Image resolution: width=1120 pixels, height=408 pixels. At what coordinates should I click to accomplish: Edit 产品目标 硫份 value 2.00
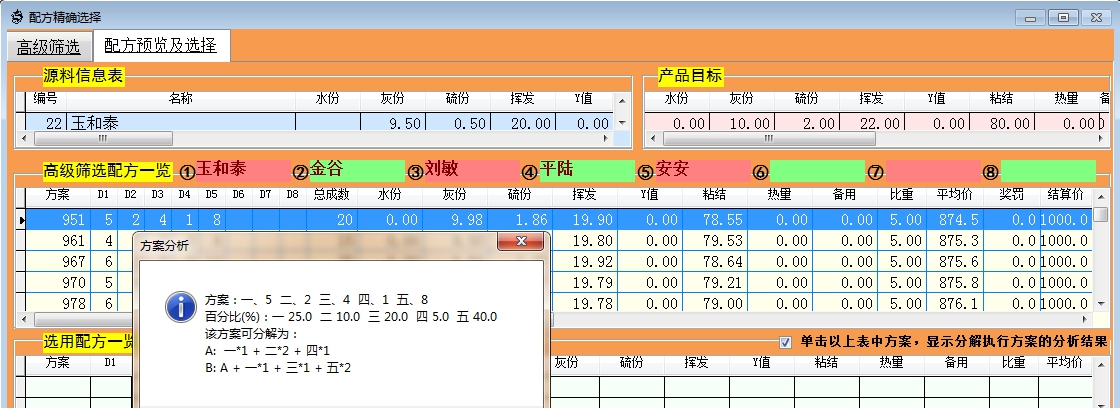point(807,123)
